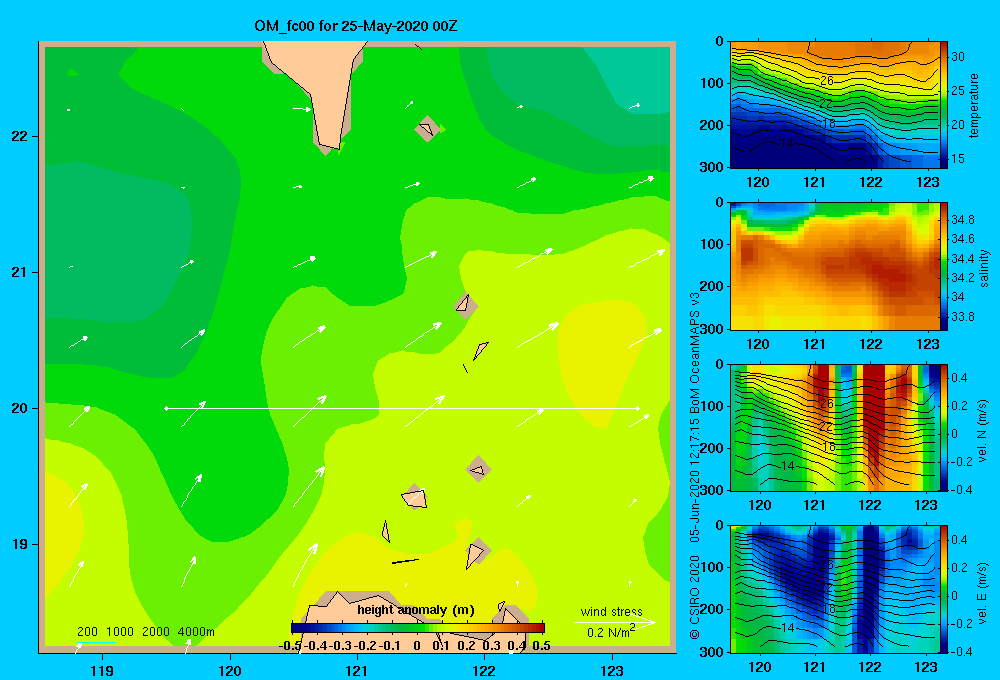The width and height of the screenshot is (1000, 680).
Task: Open the salinity depth section plot
Action: coord(835,266)
